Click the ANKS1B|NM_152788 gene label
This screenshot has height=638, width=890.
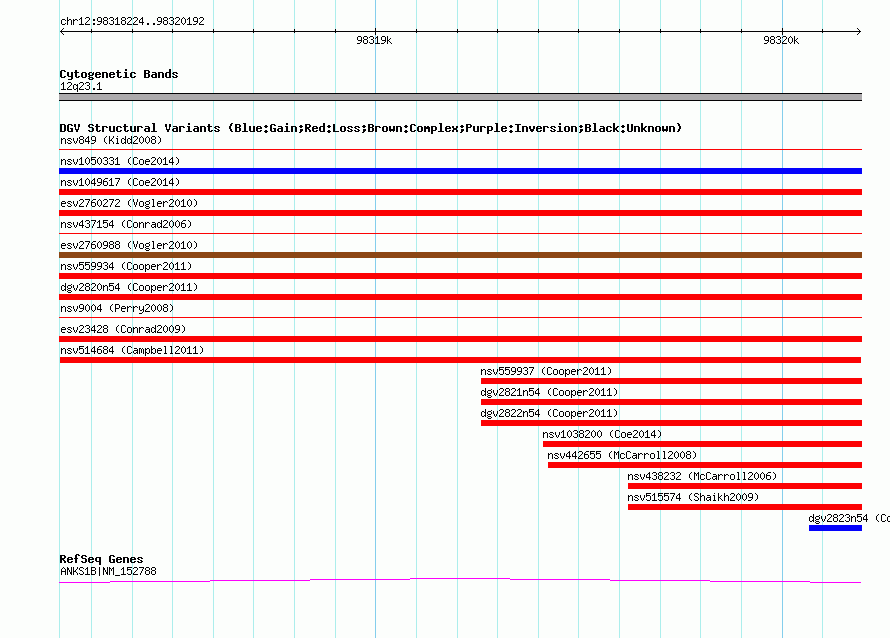pos(108,571)
